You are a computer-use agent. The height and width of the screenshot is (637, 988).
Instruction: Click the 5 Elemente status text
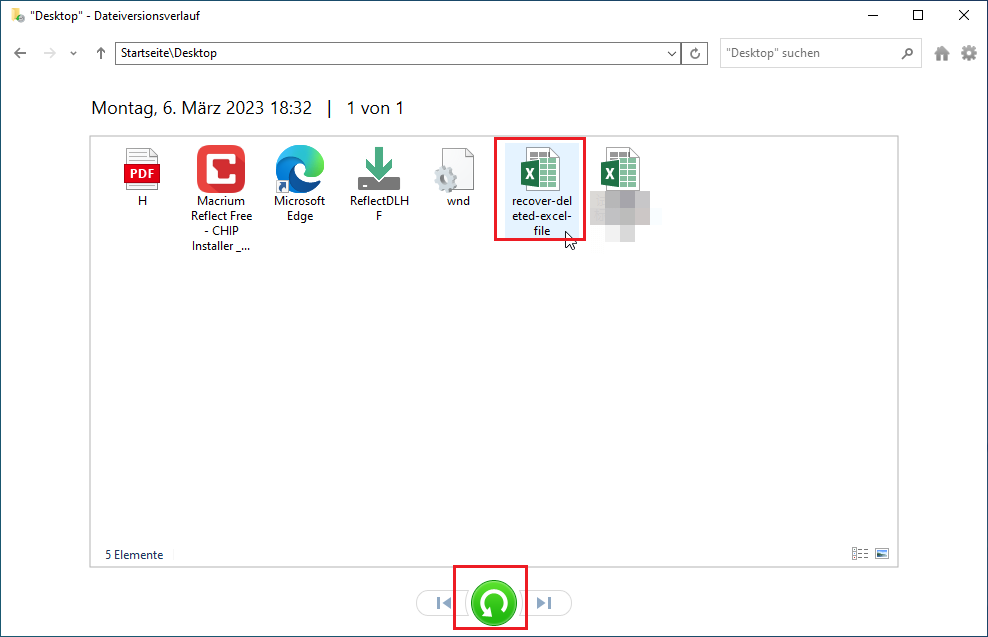(x=134, y=554)
